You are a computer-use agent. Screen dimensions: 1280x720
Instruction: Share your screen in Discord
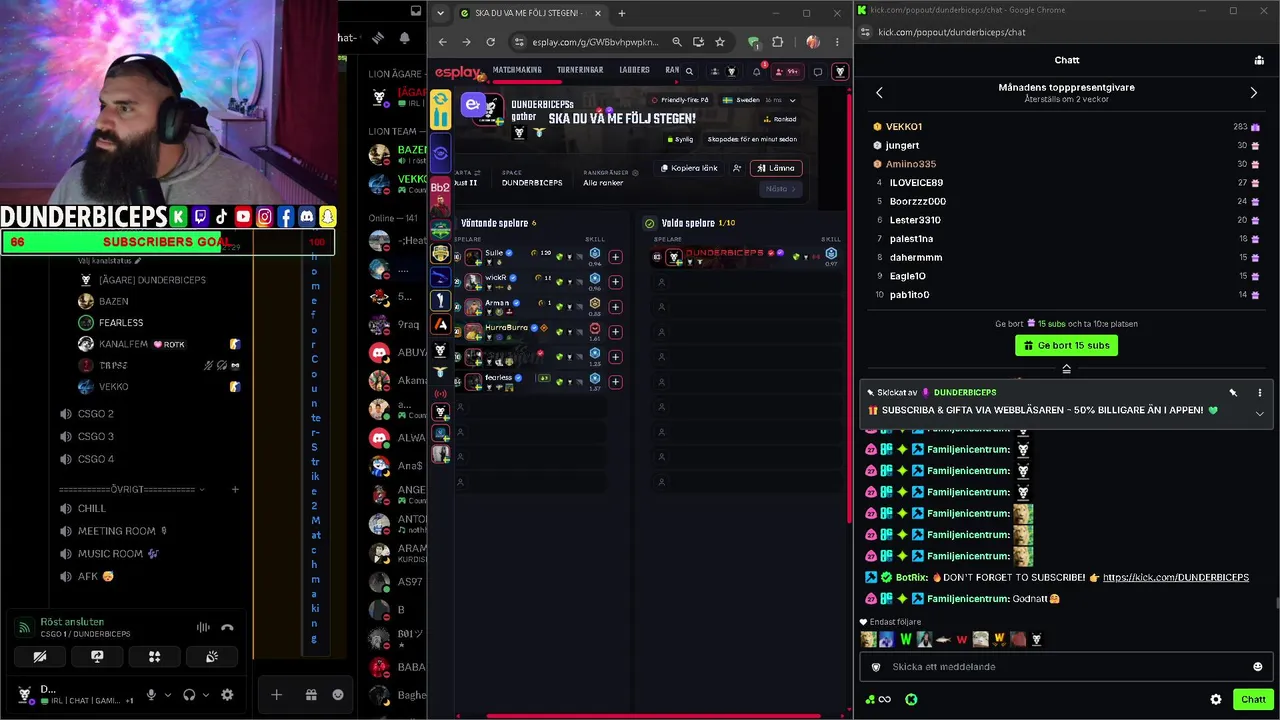coord(97,657)
